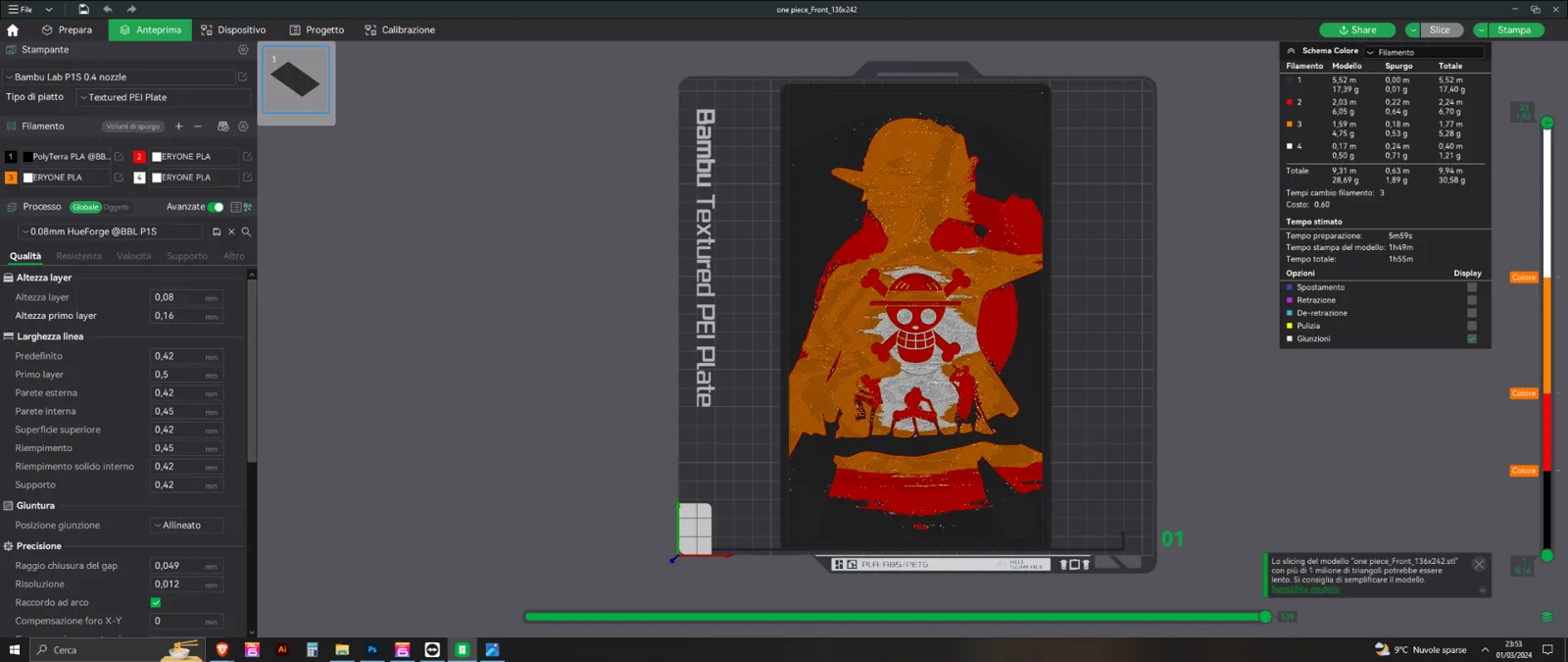This screenshot has width=1568, height=662.
Task: Open Tipo di piatto plate dropdown
Action: [164, 98]
